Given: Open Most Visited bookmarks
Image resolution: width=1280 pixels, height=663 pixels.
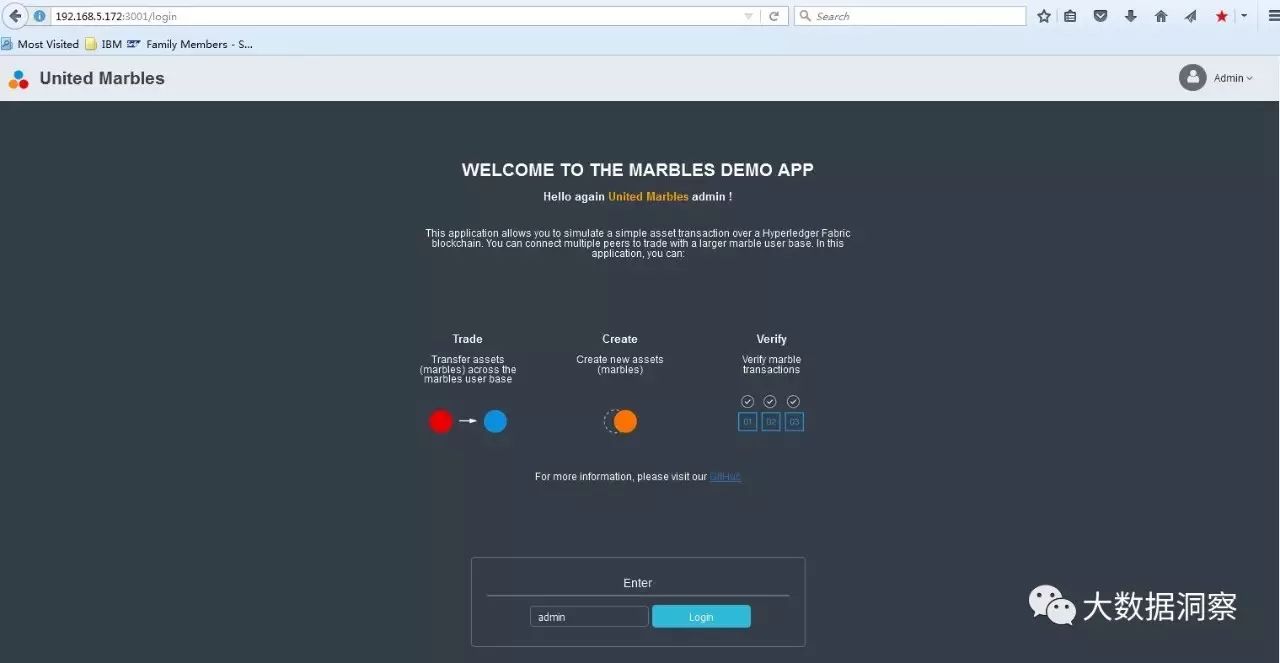Looking at the screenshot, I should pyautogui.click(x=40, y=44).
